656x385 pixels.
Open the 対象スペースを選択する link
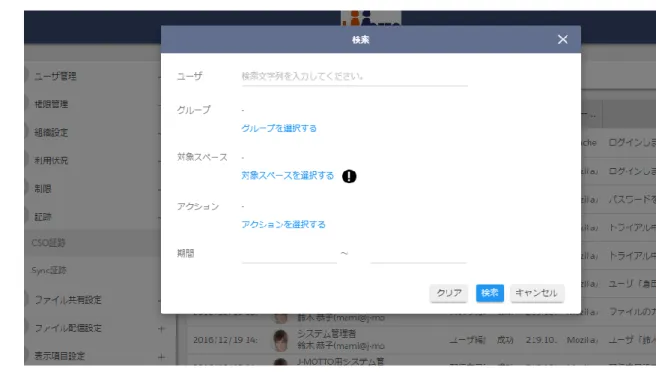tap(287, 176)
